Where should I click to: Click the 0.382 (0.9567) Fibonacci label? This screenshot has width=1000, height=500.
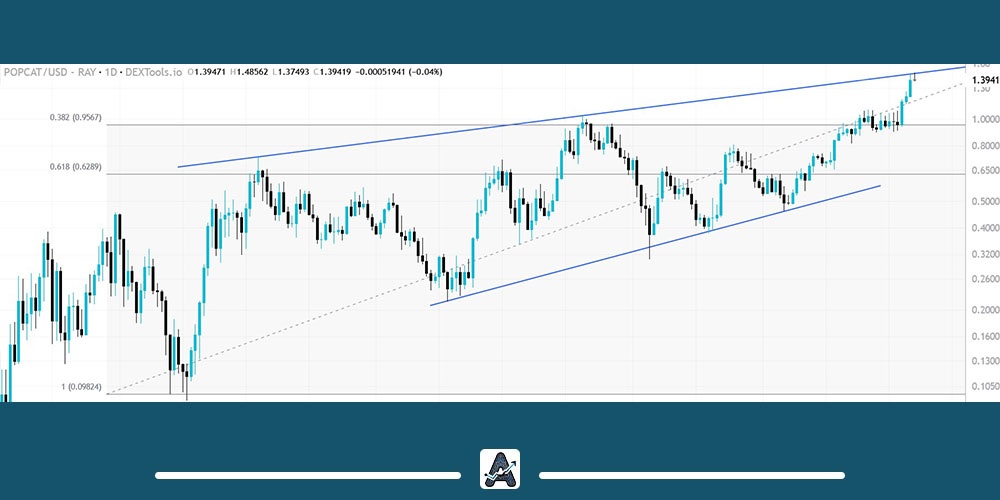(x=74, y=117)
